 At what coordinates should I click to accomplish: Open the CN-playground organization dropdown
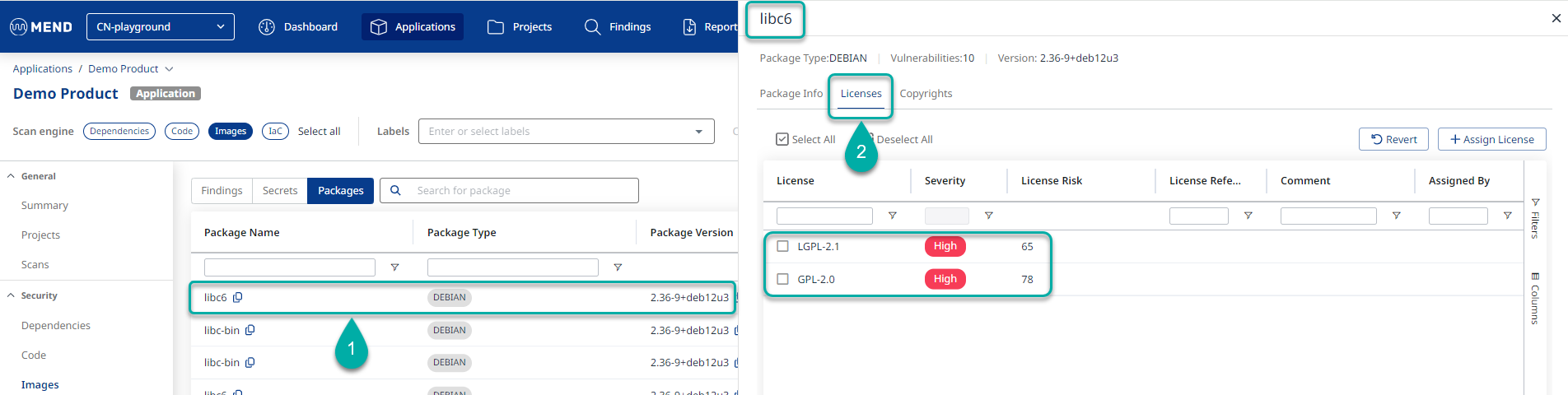click(x=161, y=27)
